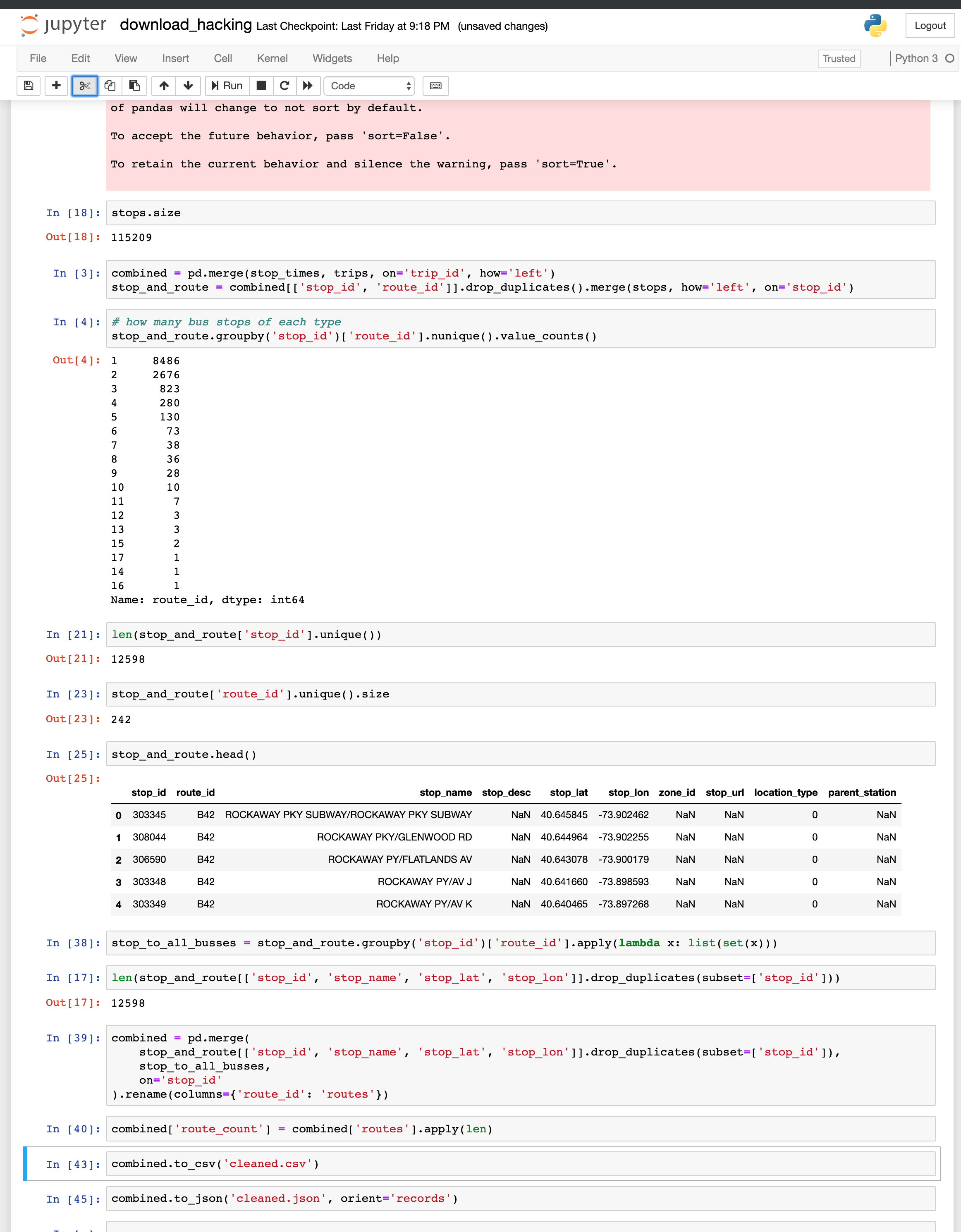Click the stop_to_all_busses lambda cell
This screenshot has height=1232, width=961.
pyautogui.click(x=520, y=943)
